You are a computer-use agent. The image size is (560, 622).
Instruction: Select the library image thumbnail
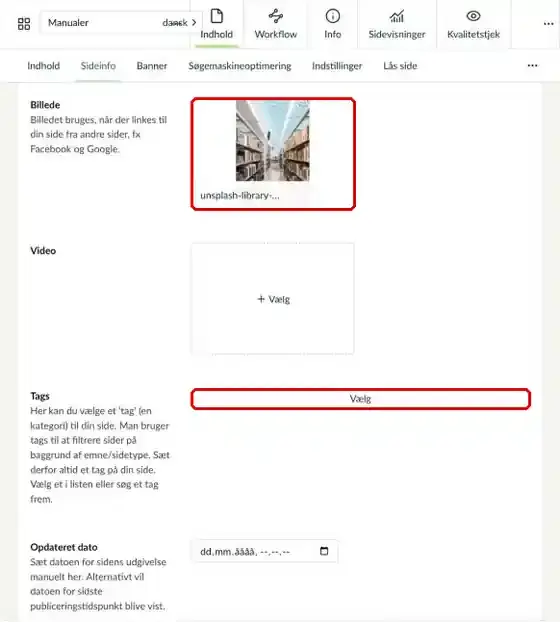273,141
